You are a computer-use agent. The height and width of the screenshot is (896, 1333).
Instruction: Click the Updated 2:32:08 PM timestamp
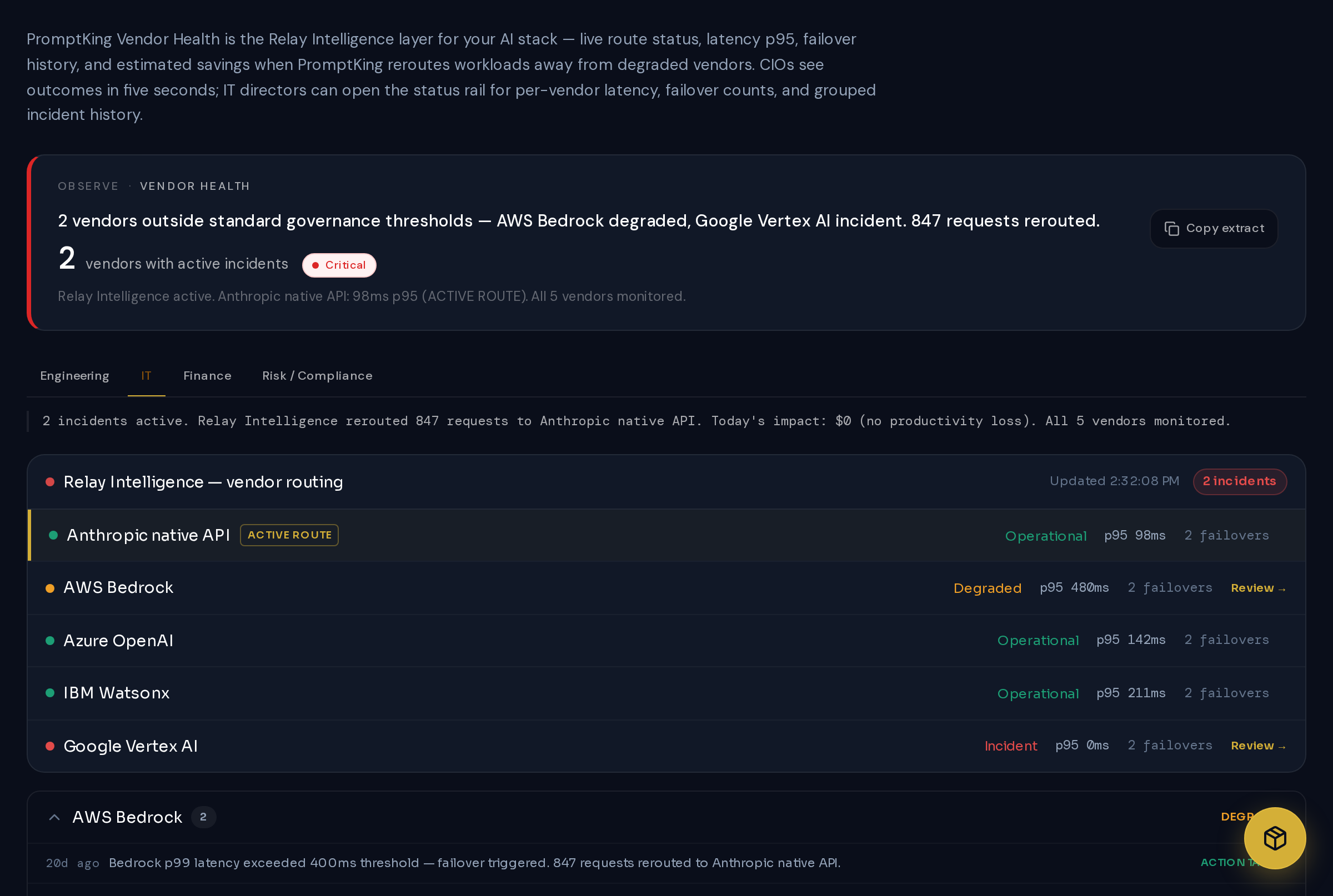pyautogui.click(x=1114, y=481)
